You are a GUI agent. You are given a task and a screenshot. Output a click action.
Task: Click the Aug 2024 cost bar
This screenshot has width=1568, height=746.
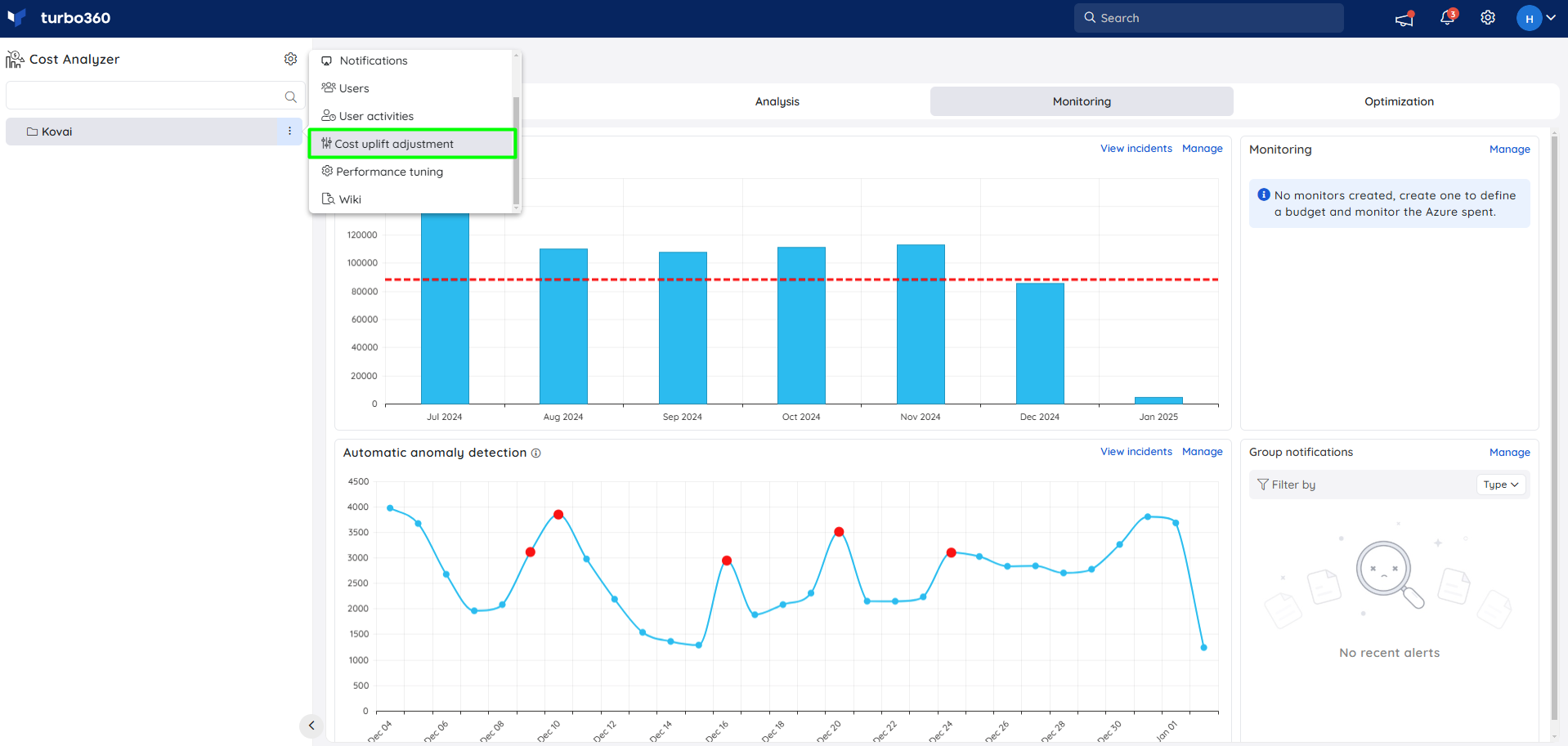563,326
